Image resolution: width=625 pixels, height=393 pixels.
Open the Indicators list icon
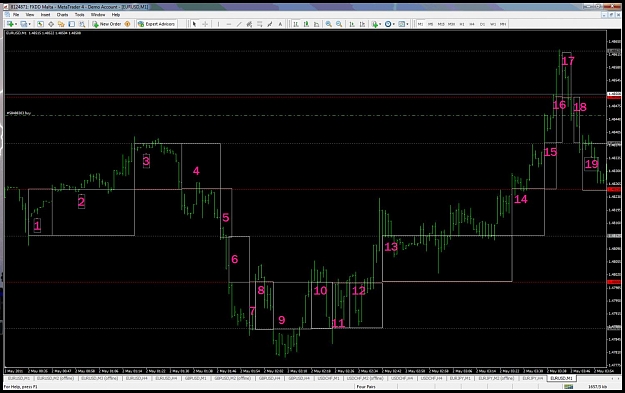375,24
